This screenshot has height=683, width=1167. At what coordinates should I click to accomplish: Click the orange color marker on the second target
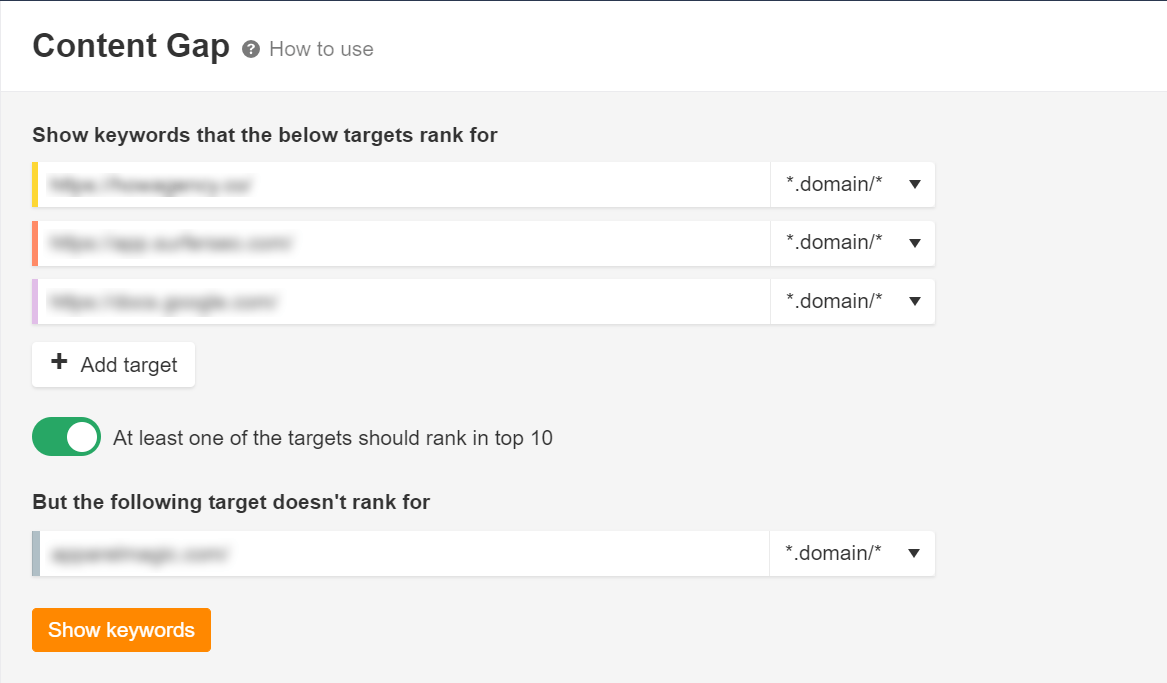click(35, 243)
